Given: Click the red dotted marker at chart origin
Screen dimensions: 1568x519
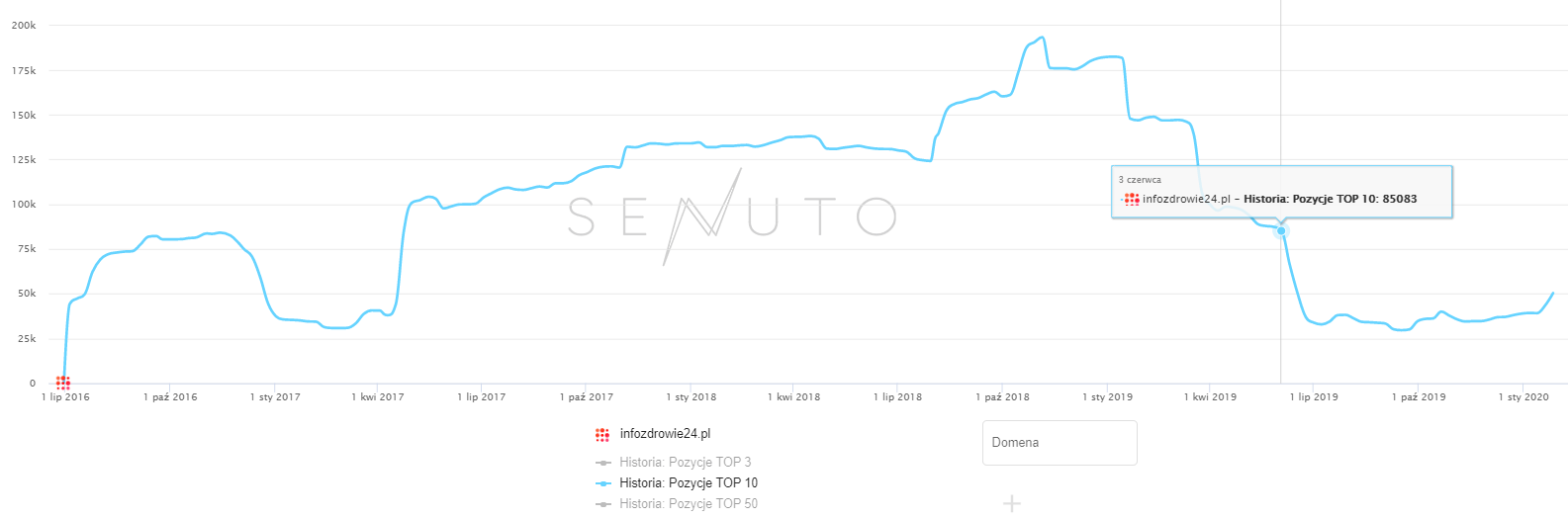Looking at the screenshot, I should coord(63,383).
